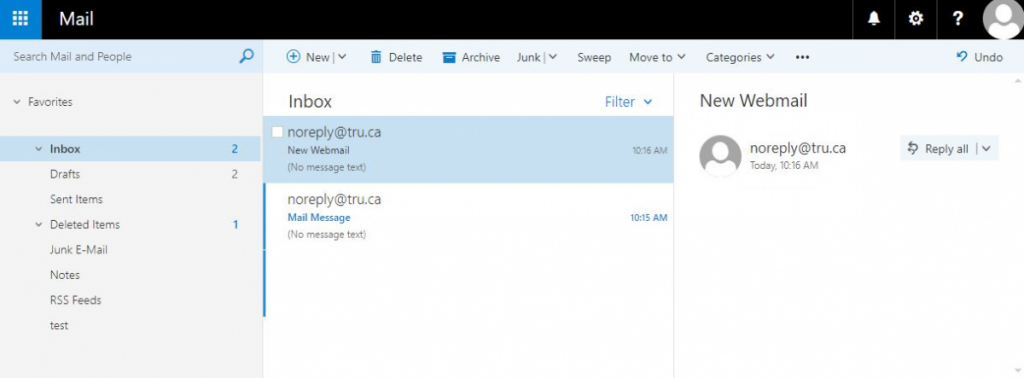
Task: Expand the New message dropdown arrow
Action: pos(342,57)
